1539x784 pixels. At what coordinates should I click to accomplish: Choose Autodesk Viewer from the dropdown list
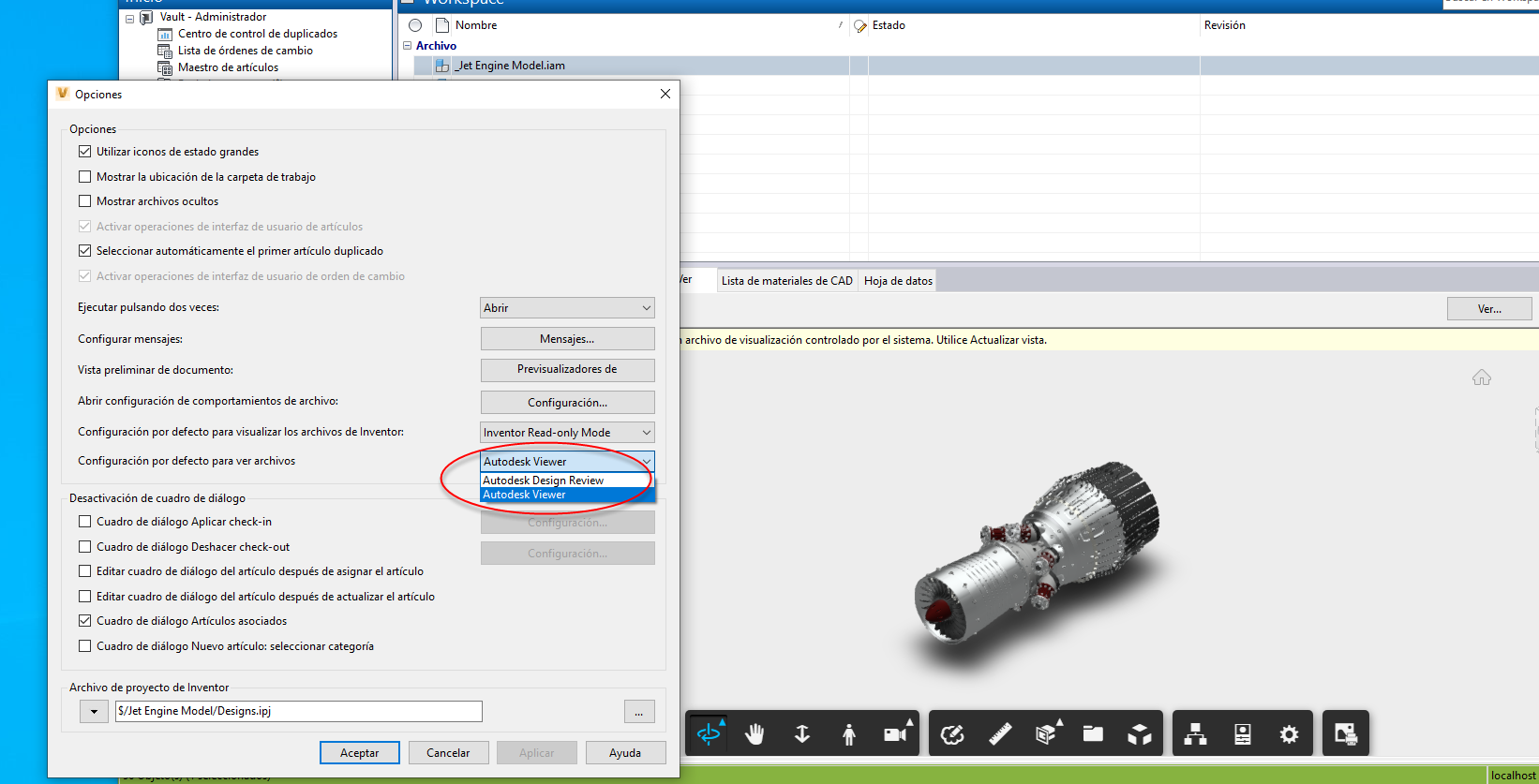click(566, 495)
